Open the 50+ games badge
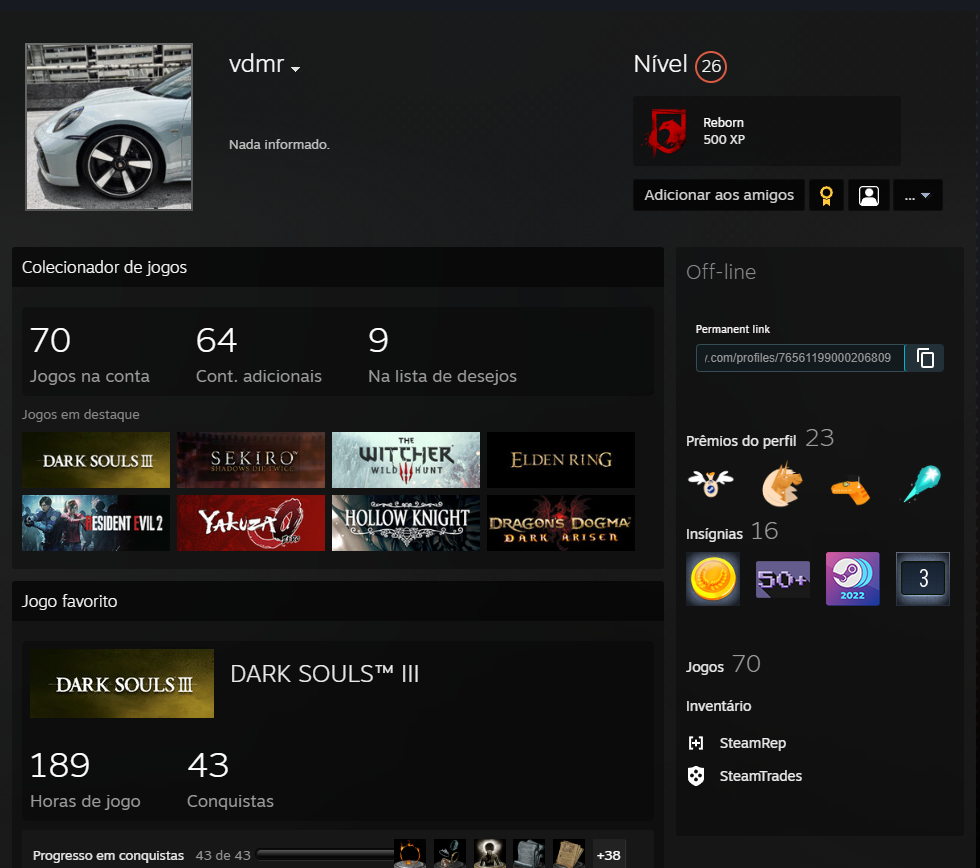The width and height of the screenshot is (980, 868). pyautogui.click(x=782, y=579)
